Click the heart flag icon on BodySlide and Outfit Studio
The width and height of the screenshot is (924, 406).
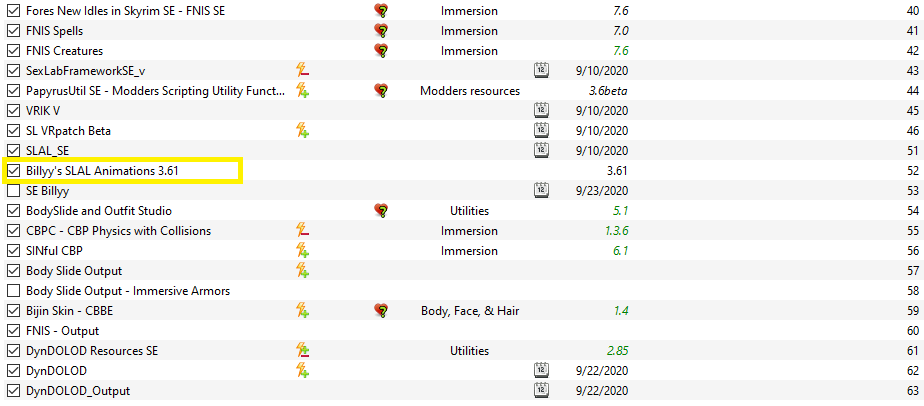pyautogui.click(x=381, y=211)
